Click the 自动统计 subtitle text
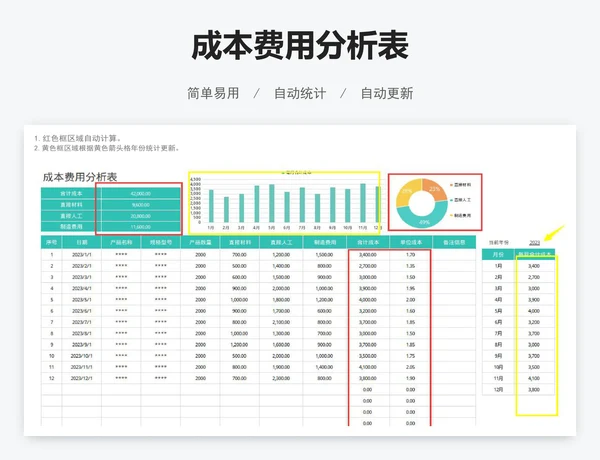 point(300,93)
